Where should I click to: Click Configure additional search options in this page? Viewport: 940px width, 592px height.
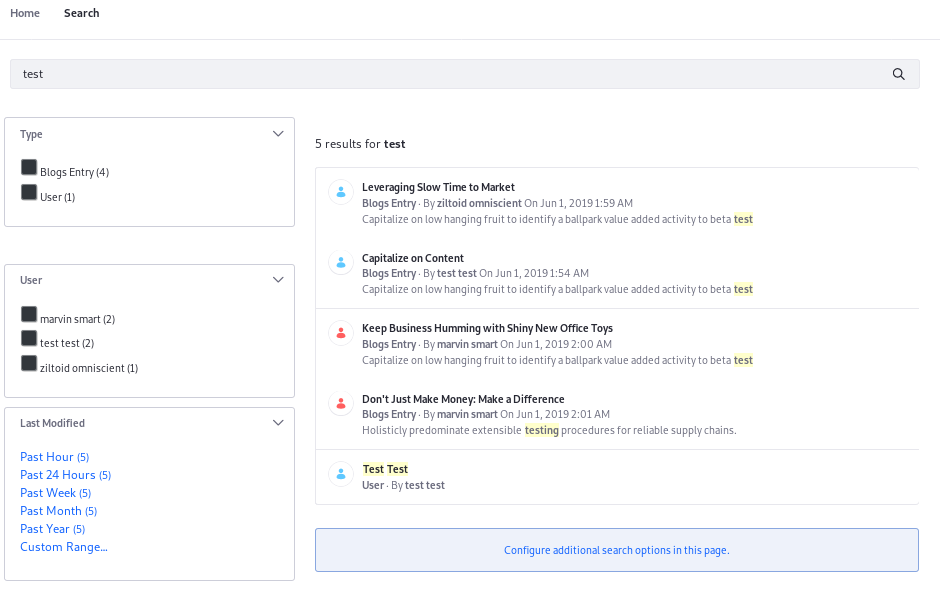(617, 550)
